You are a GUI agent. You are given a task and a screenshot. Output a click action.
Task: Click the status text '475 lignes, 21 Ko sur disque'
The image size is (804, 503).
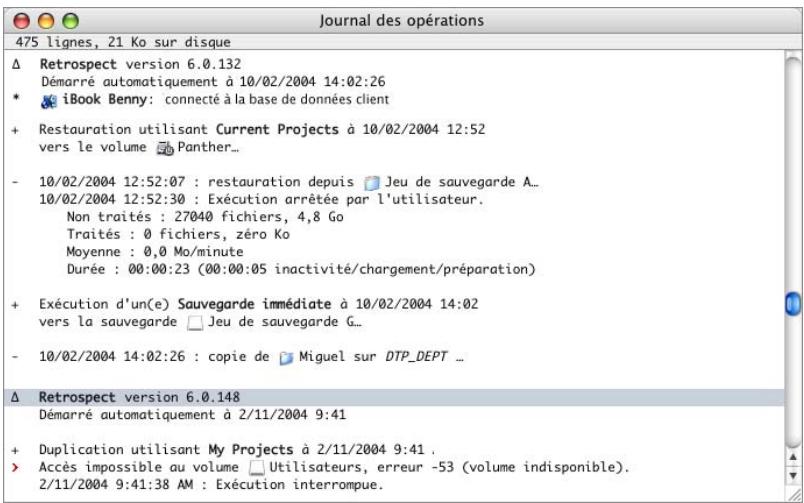(123, 42)
